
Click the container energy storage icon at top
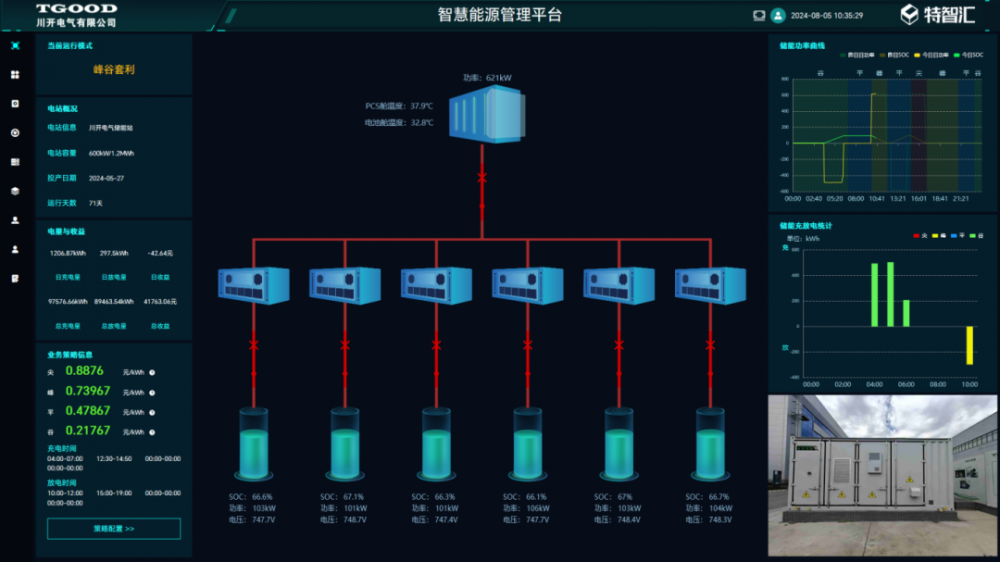coord(487,112)
